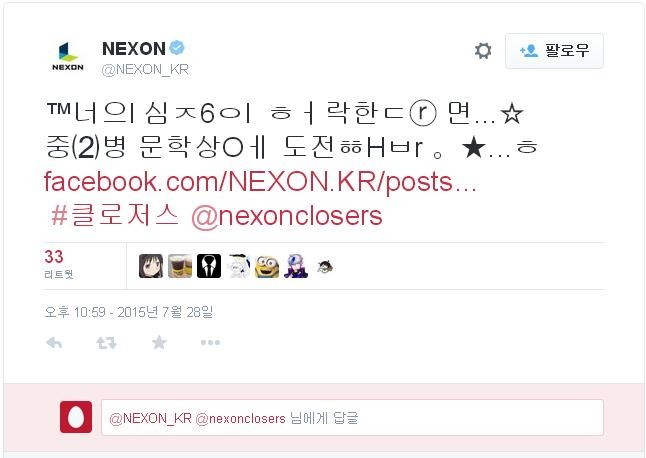The height and width of the screenshot is (458, 646).
Task: Open the @nexonclosers mention
Action: tap(287, 216)
